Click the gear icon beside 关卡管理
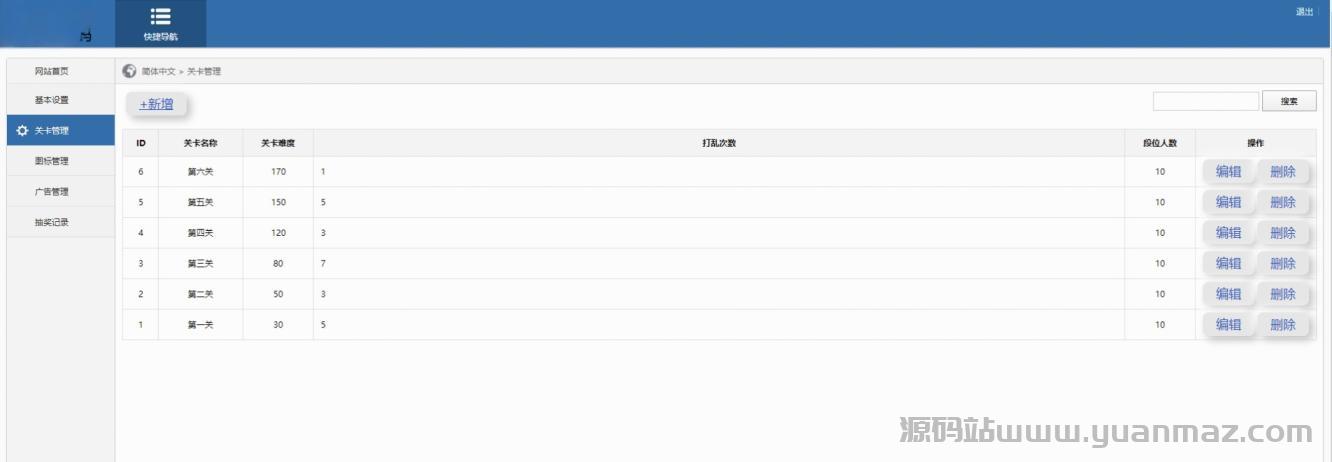 point(22,131)
